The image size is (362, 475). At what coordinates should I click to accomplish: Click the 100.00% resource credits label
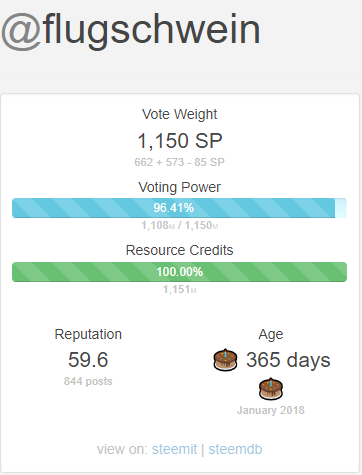click(x=180, y=272)
